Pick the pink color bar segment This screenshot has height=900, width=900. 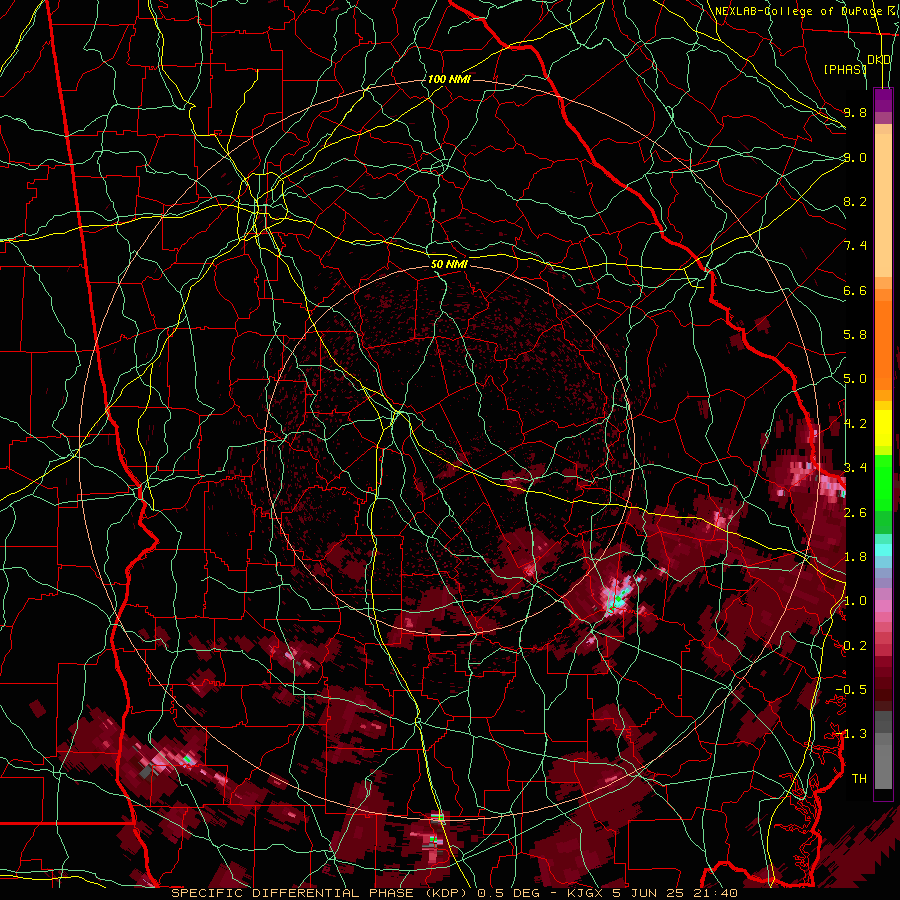coord(883,606)
